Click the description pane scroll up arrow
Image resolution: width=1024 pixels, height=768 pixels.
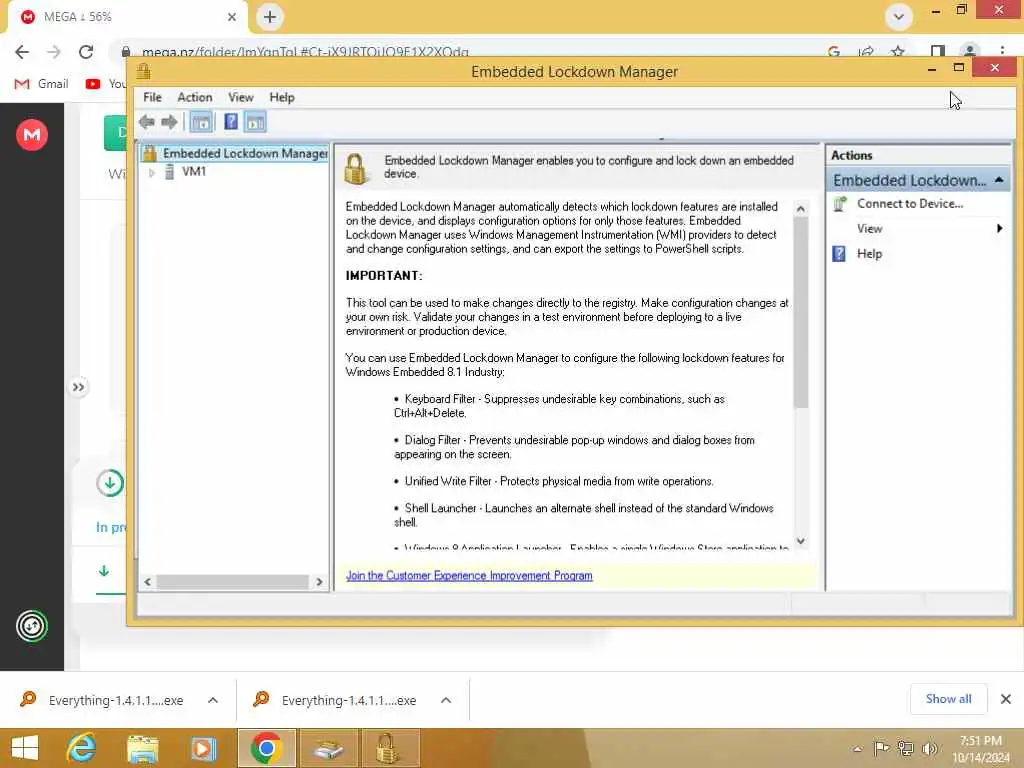click(801, 209)
